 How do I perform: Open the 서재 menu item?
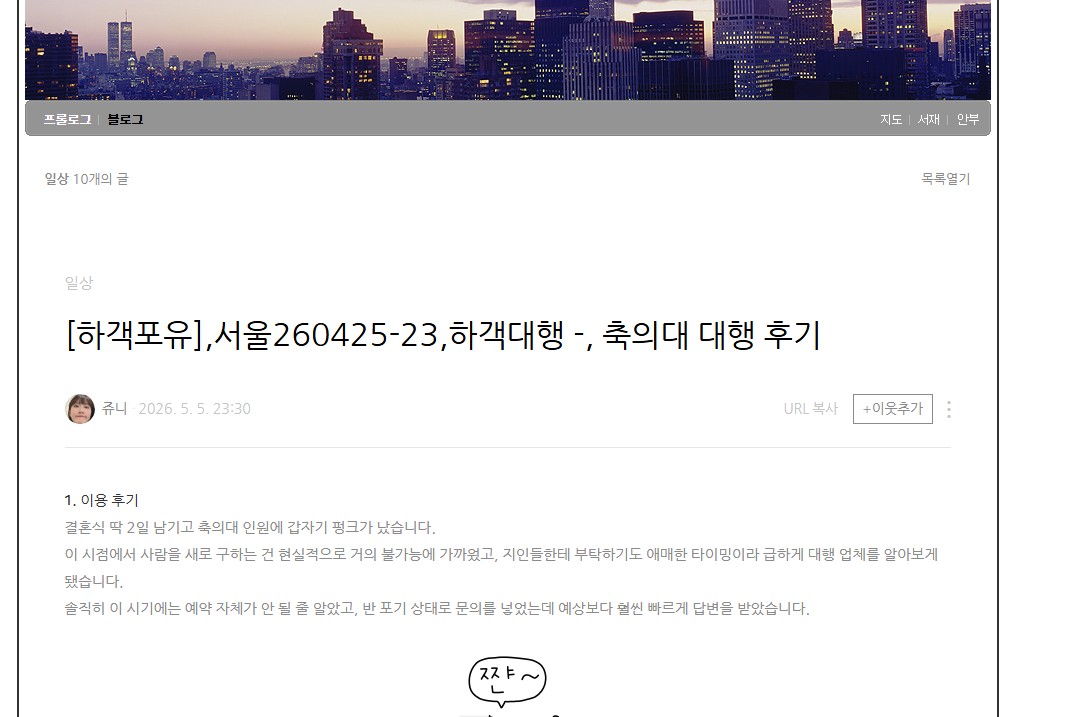(x=928, y=120)
